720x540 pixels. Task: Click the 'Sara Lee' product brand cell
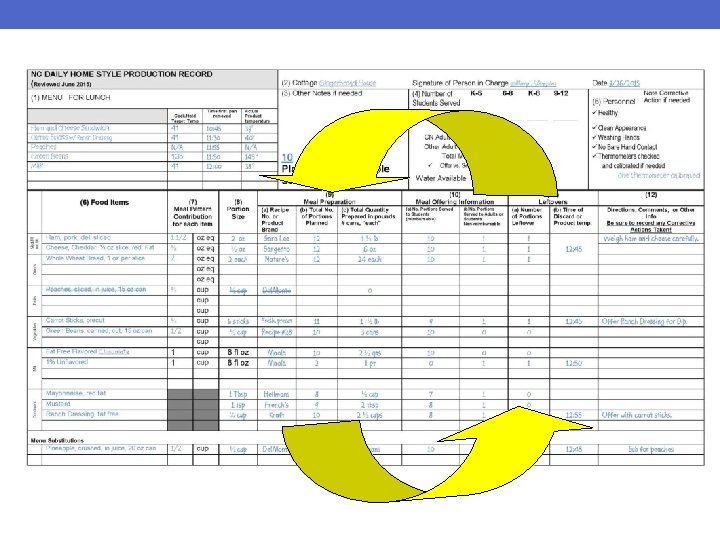coord(276,238)
